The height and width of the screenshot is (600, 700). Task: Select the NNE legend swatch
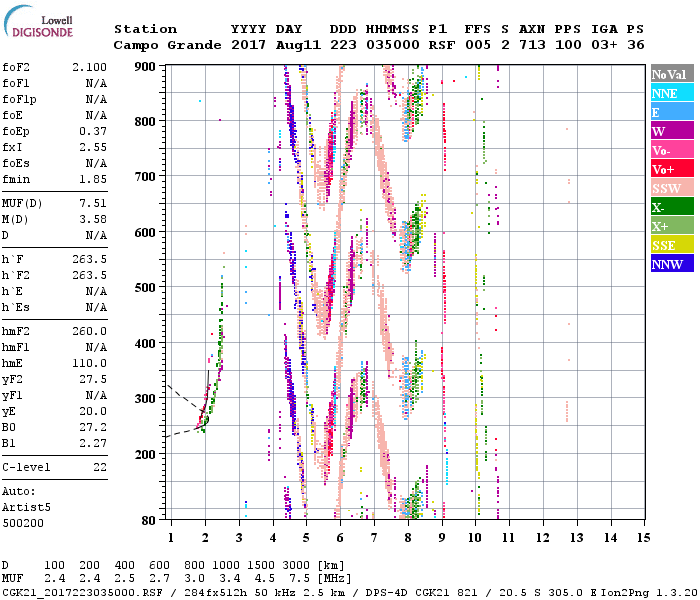point(672,93)
